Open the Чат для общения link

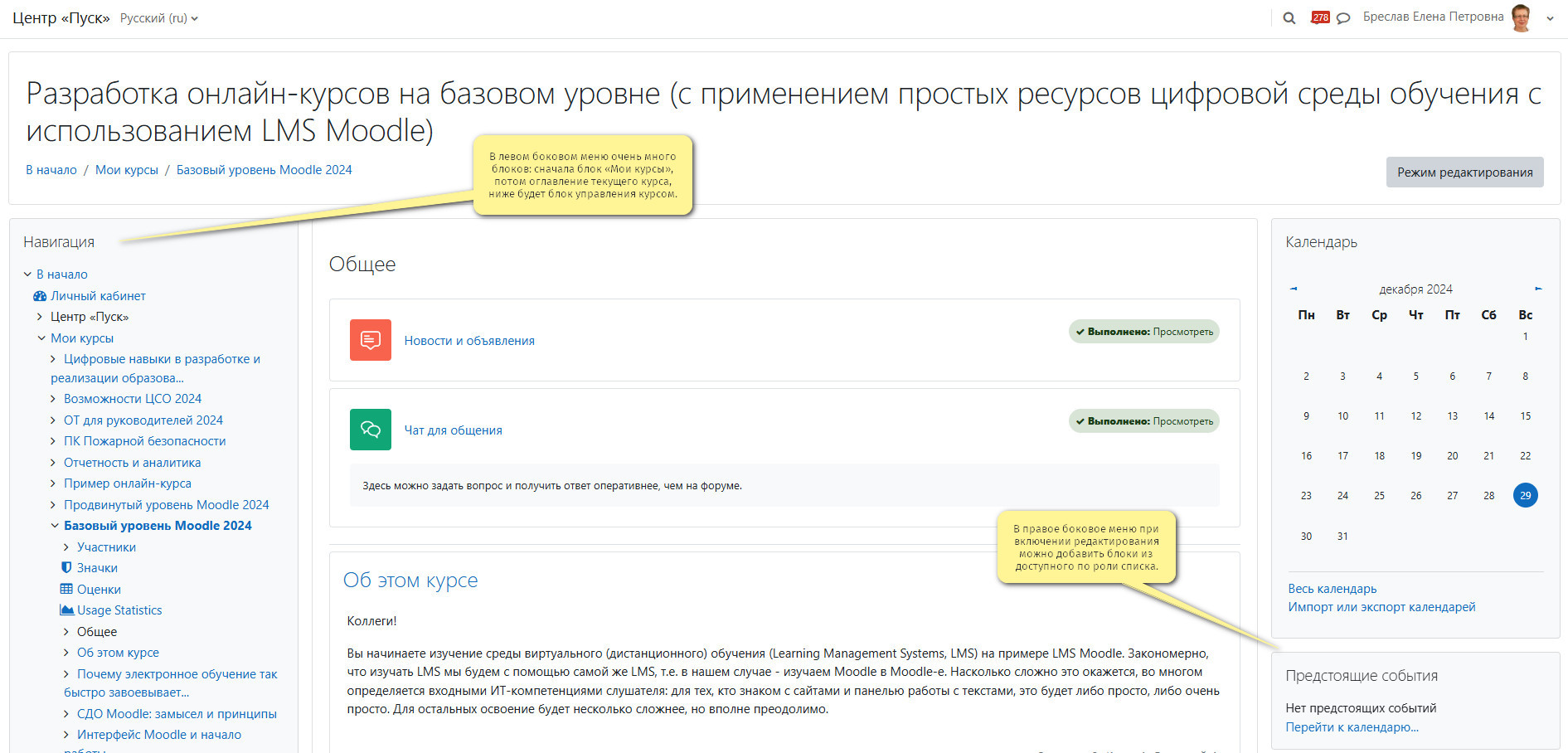454,430
